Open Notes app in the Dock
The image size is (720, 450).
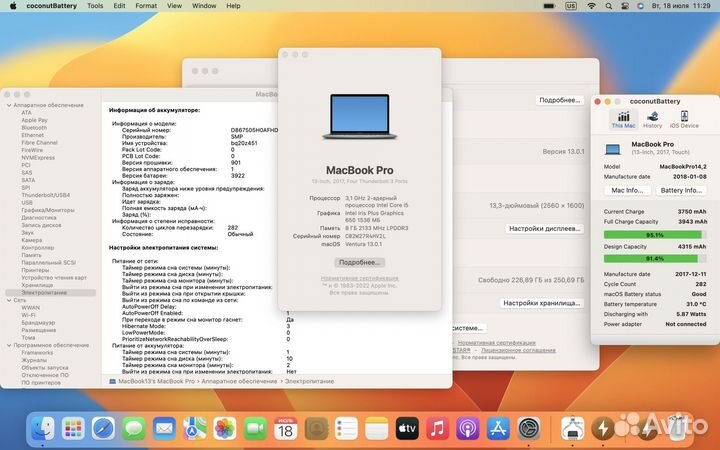[x=377, y=429]
